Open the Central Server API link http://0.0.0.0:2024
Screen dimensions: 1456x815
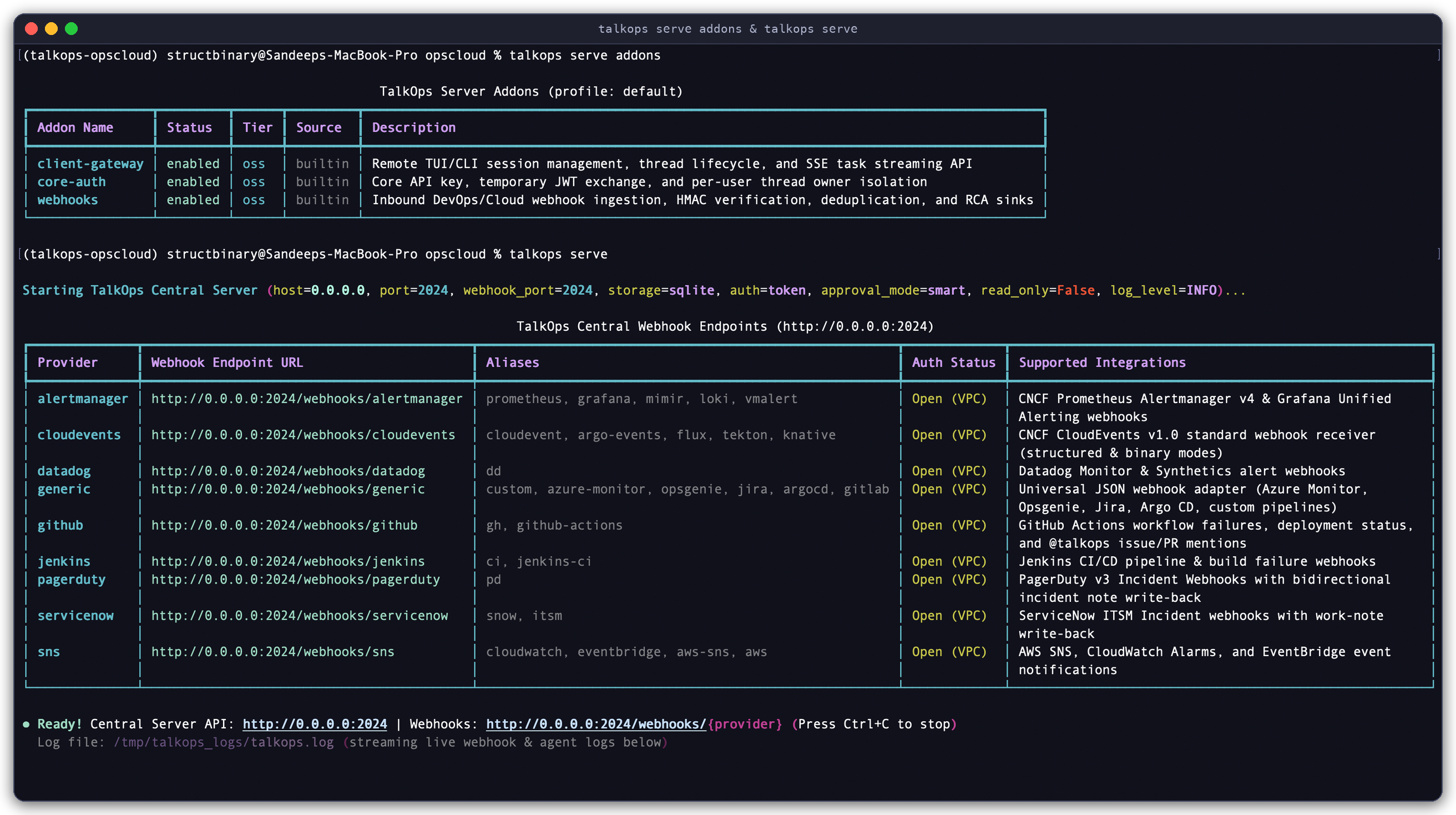click(x=315, y=724)
